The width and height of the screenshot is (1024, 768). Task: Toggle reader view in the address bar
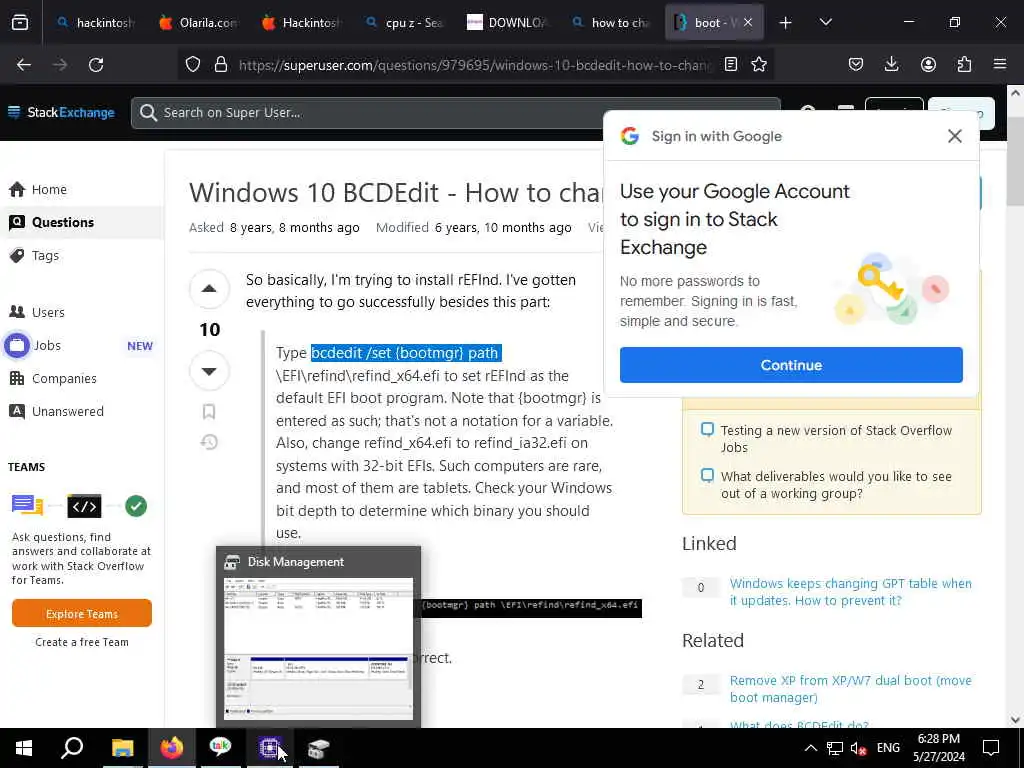click(731, 64)
